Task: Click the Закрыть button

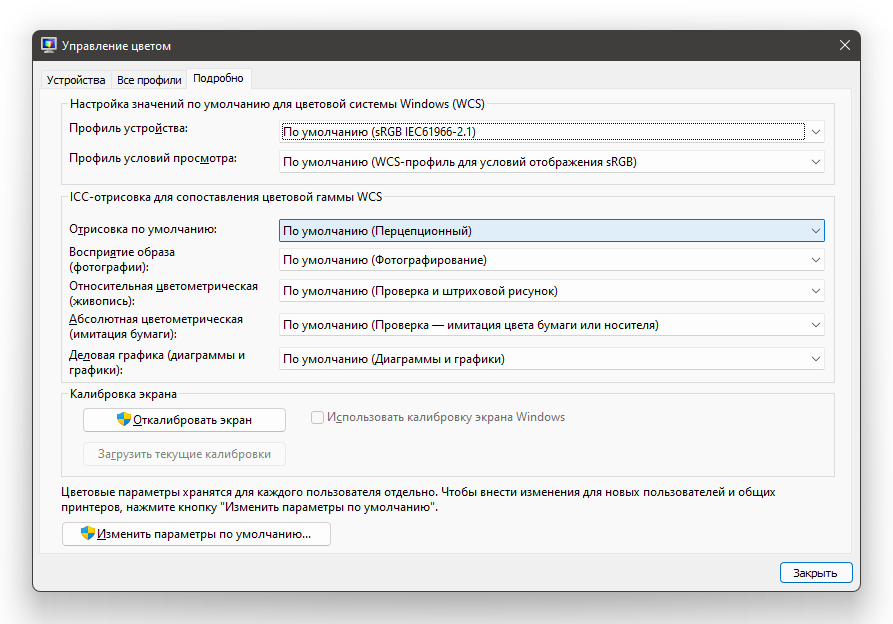Action: 815,573
